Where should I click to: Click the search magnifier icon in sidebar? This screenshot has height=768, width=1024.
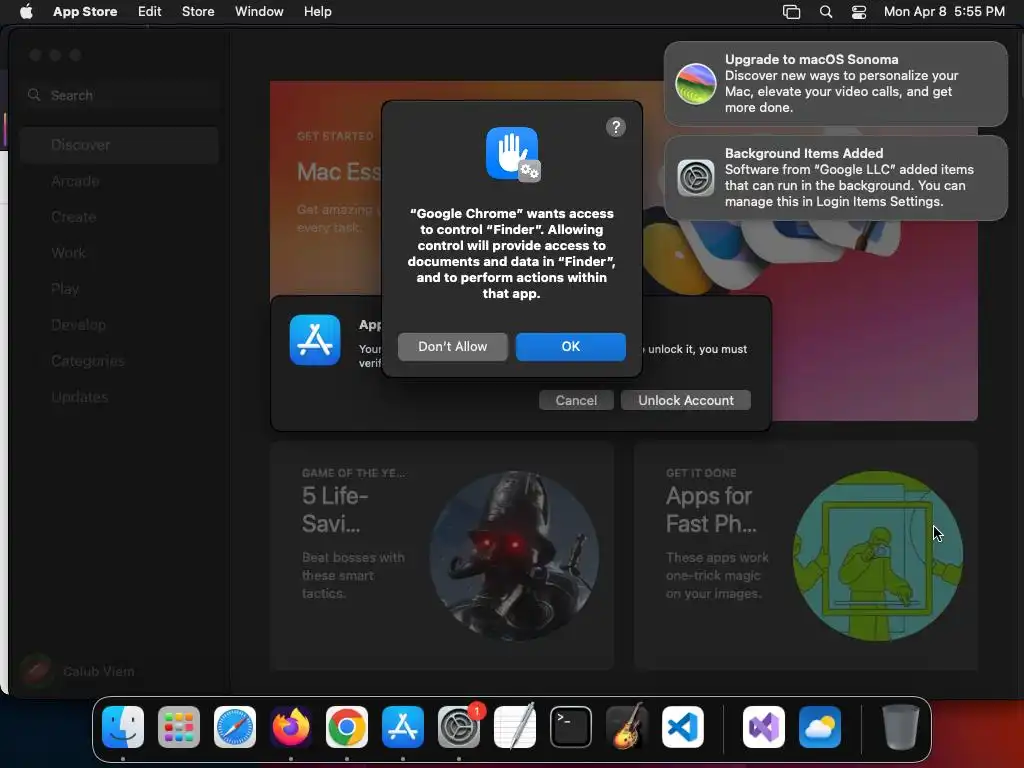click(x=34, y=95)
